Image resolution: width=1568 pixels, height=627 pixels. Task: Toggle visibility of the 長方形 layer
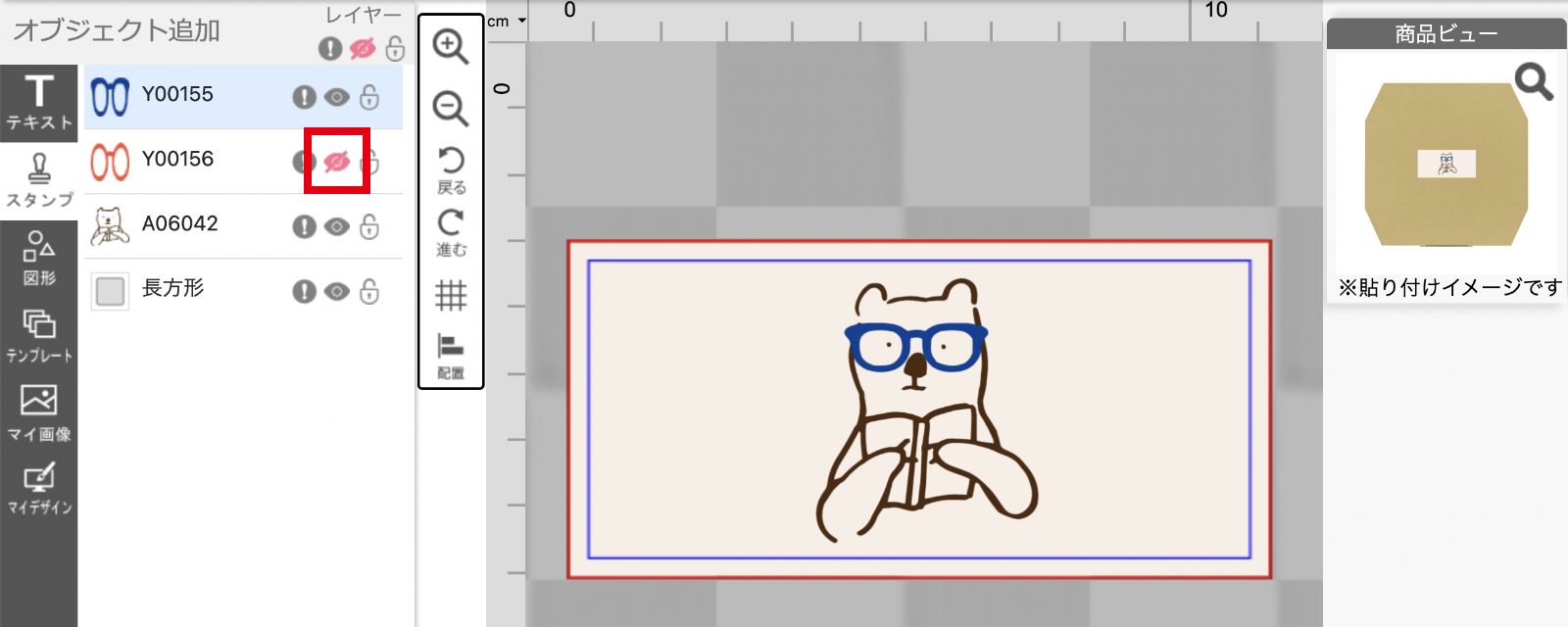coord(336,292)
